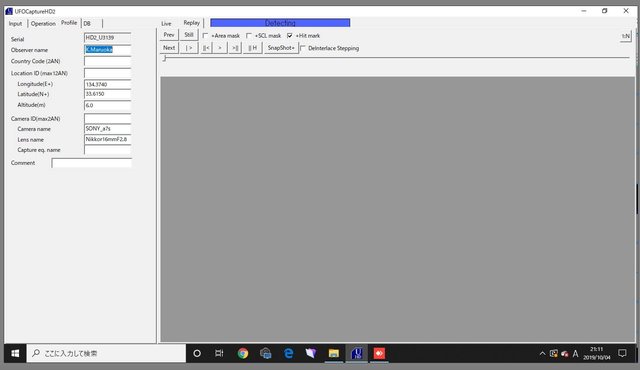Viewport: 640px width, 370px height.
Task: Jump to last frame with '>||' button
Action: click(235, 48)
